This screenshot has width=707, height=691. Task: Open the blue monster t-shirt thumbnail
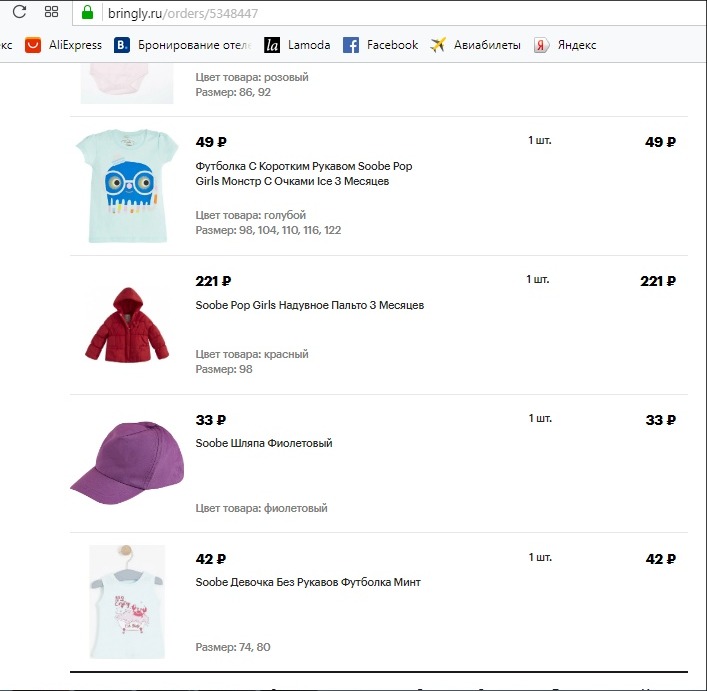click(126, 186)
